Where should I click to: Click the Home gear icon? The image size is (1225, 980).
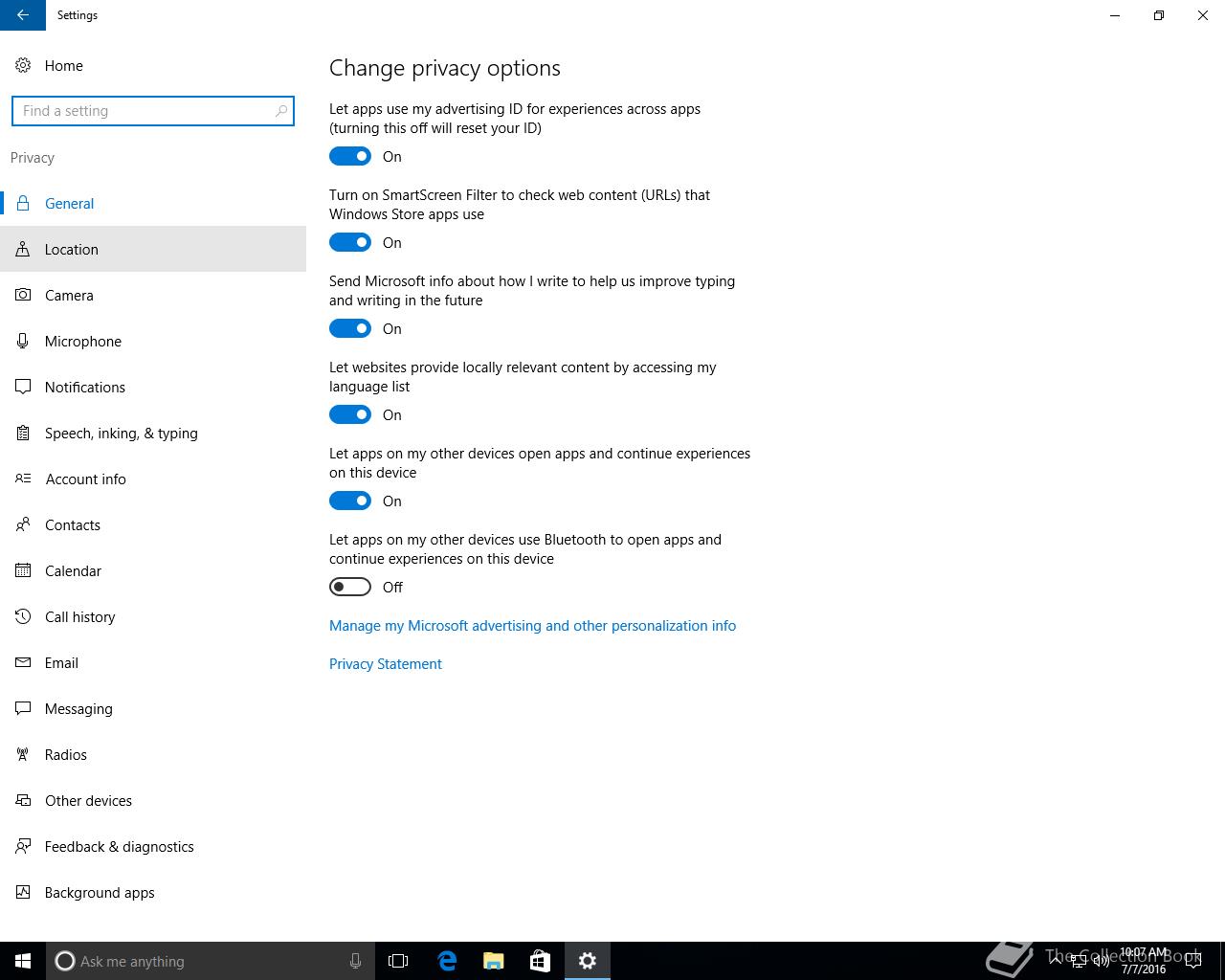click(x=23, y=65)
